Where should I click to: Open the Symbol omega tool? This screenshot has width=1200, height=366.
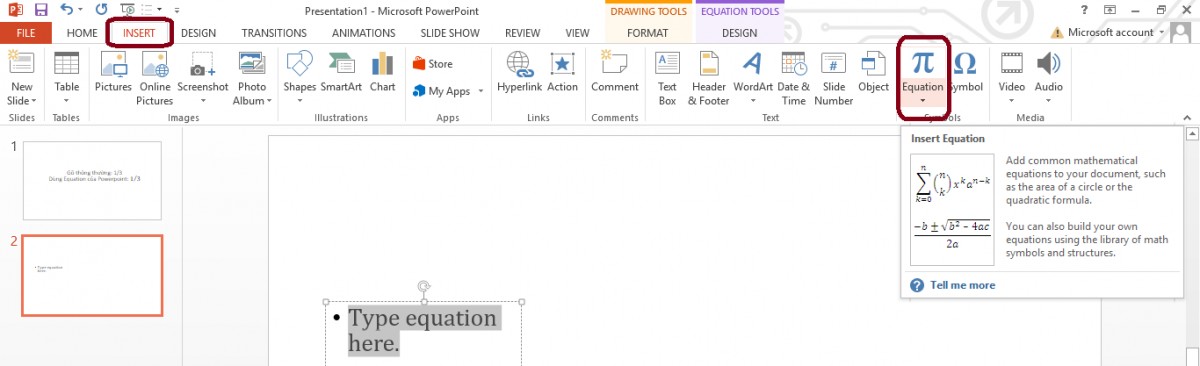coord(965,72)
